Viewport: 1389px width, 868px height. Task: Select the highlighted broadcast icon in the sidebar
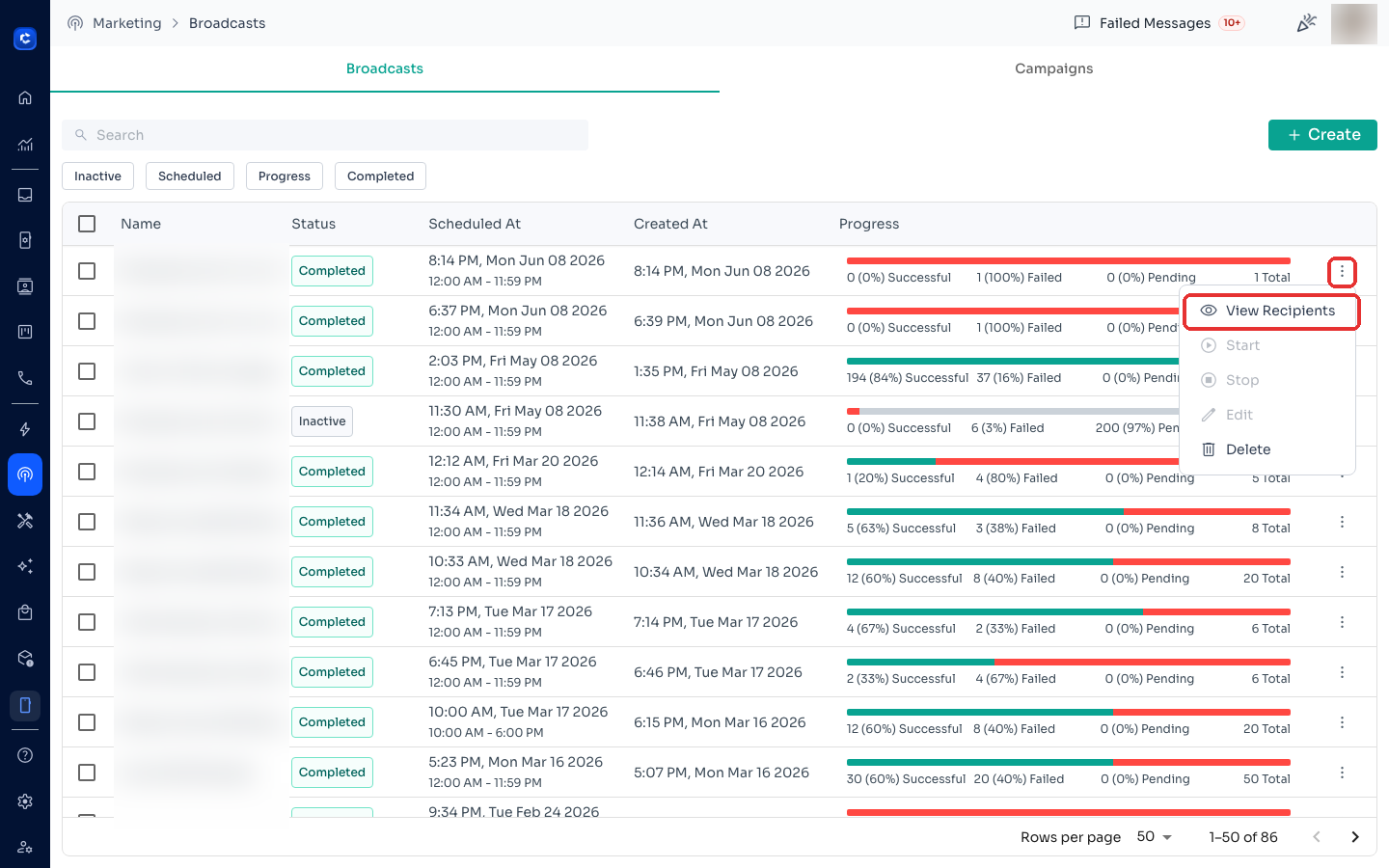[25, 475]
